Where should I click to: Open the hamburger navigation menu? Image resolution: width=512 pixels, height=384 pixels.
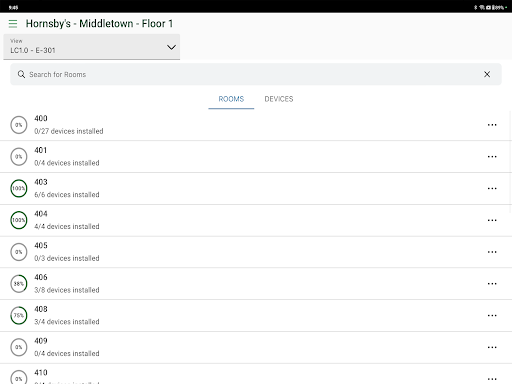point(13,24)
